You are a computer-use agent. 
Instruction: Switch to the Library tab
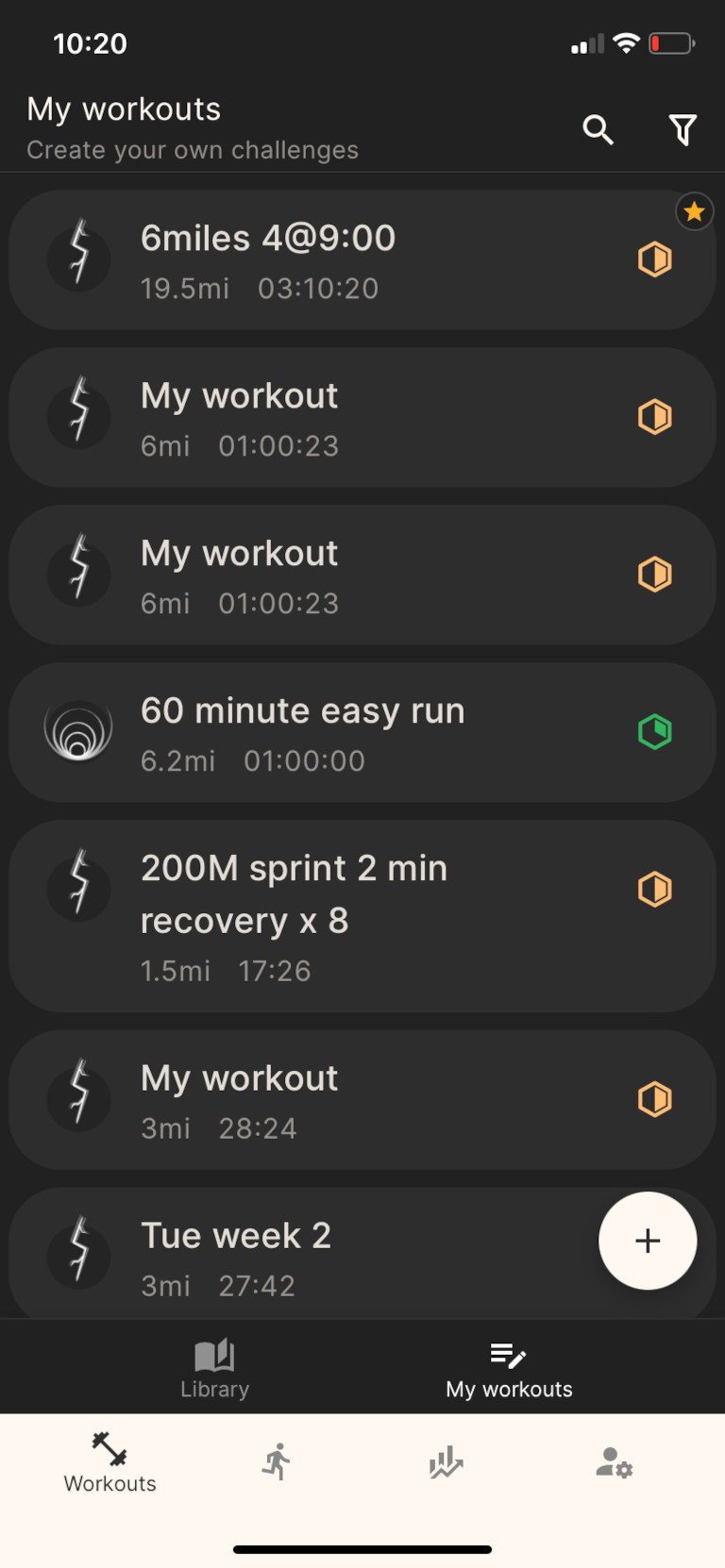pos(215,1368)
